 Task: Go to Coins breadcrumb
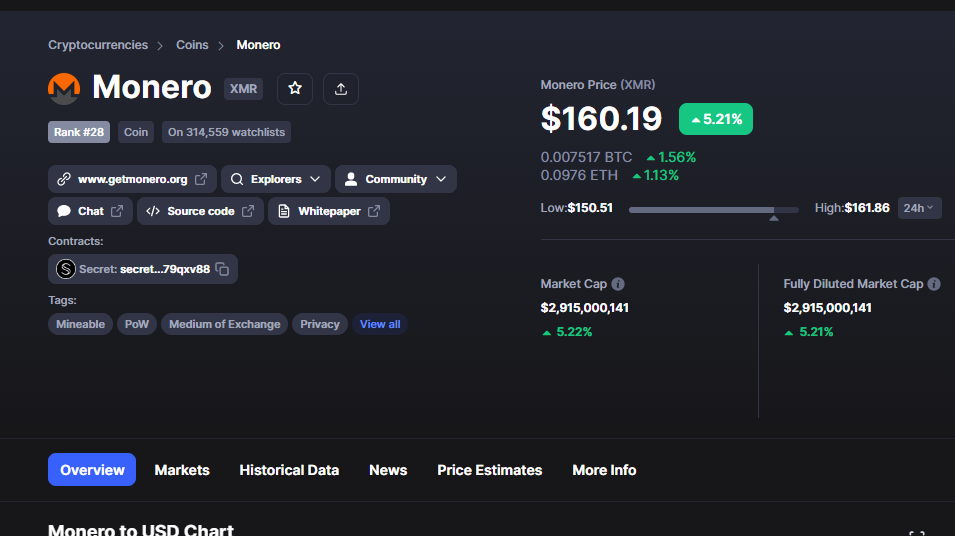coord(192,45)
